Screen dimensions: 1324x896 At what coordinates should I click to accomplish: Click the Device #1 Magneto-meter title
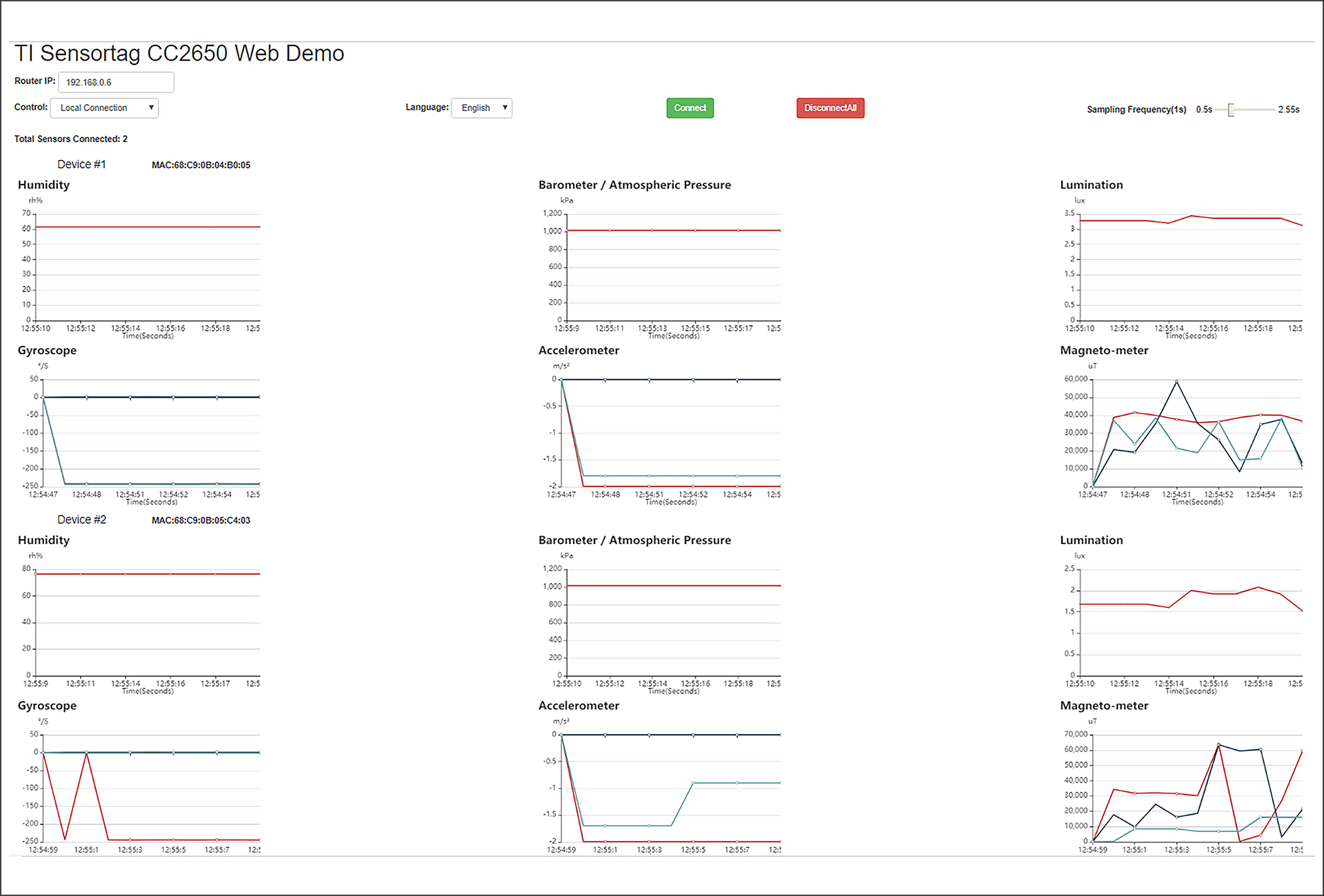1104,350
